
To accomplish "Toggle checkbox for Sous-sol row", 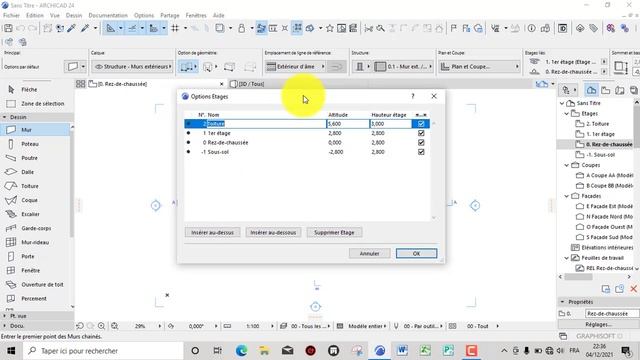I will point(421,152).
